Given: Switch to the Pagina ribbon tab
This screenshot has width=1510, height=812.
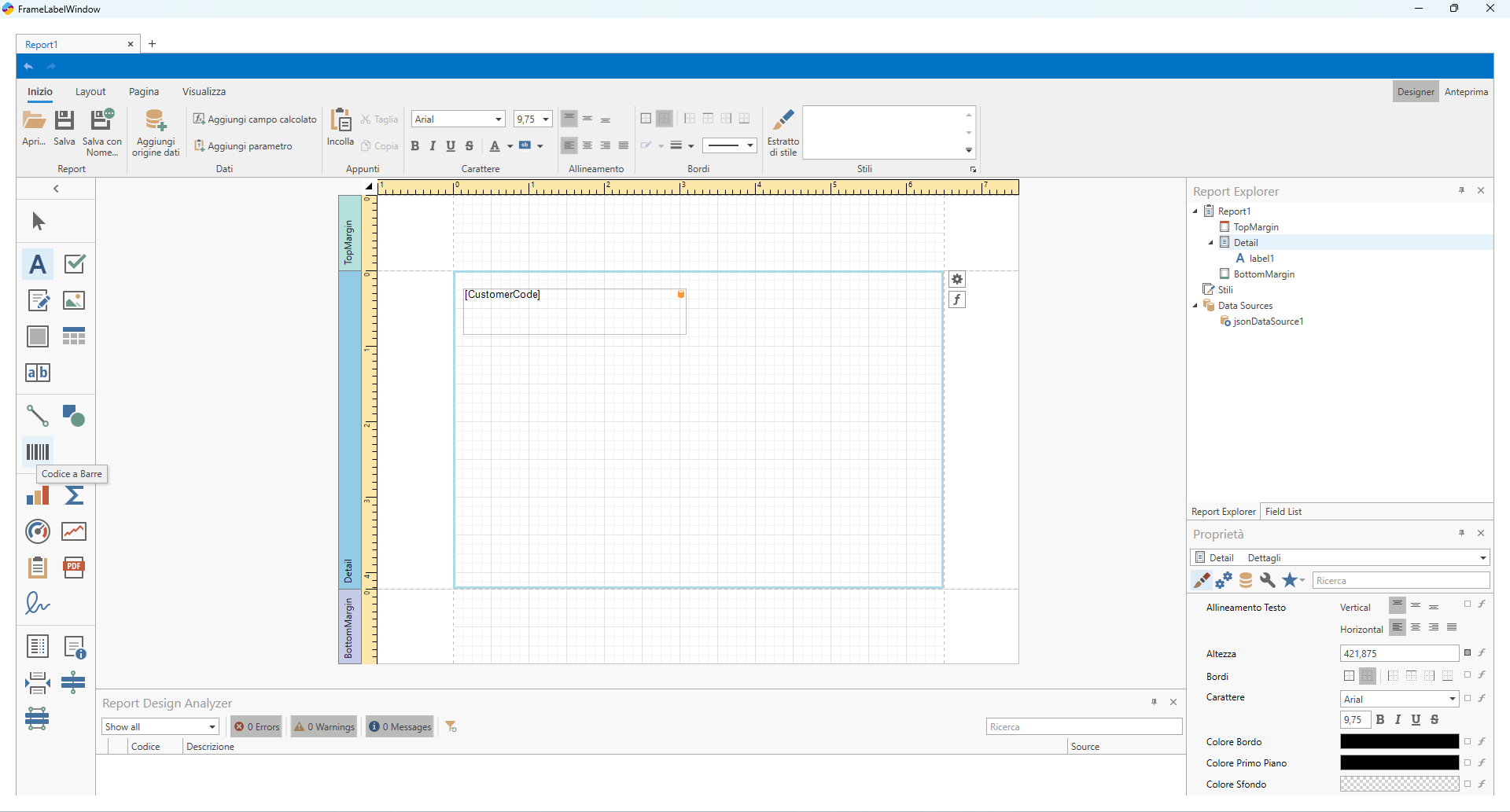Looking at the screenshot, I should (x=144, y=92).
